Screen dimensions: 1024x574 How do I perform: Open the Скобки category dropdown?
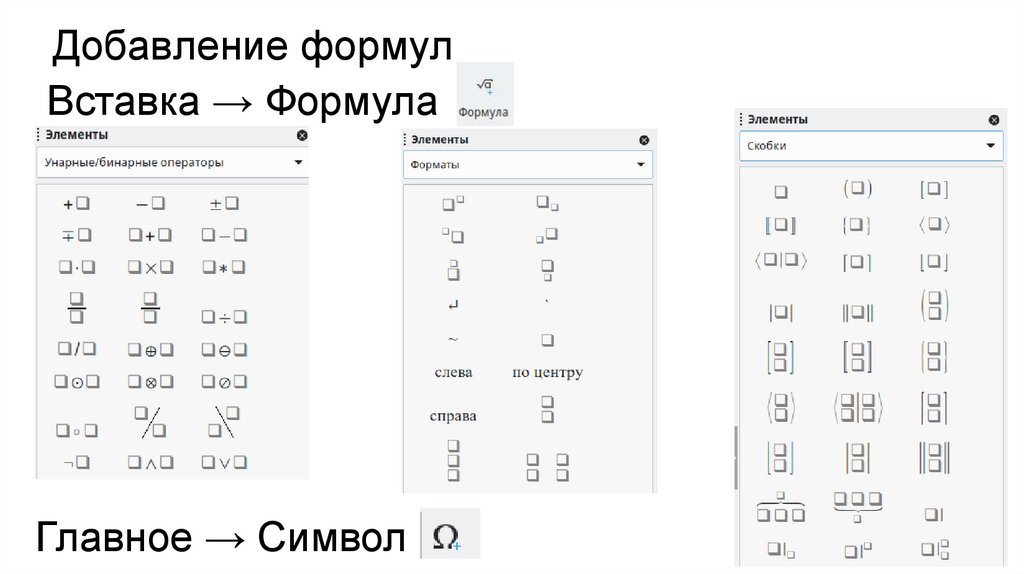pyautogui.click(x=870, y=146)
